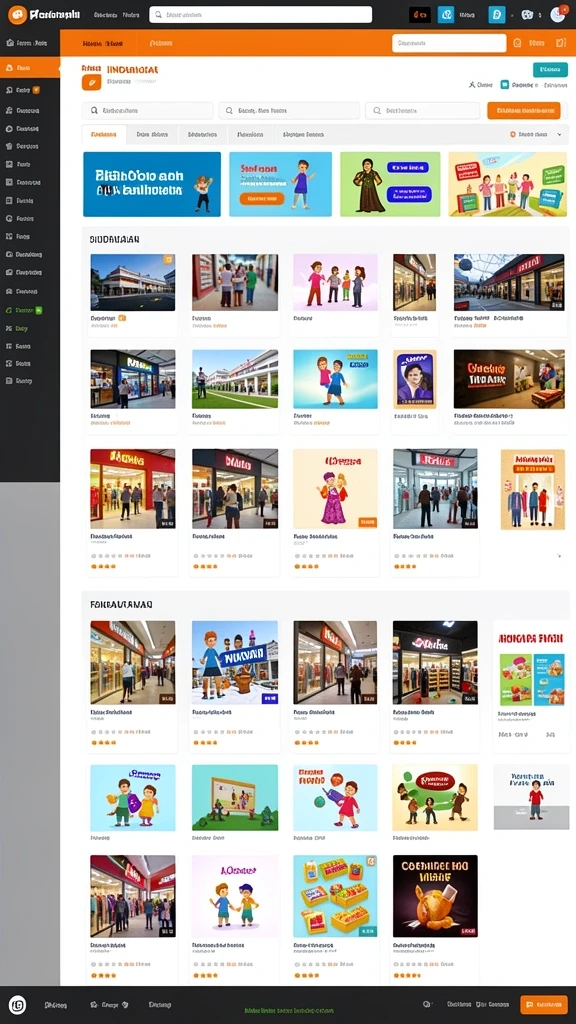The width and height of the screenshot is (576, 1024).
Task: Click the orange rounded icon under the page title
Action: point(91,82)
